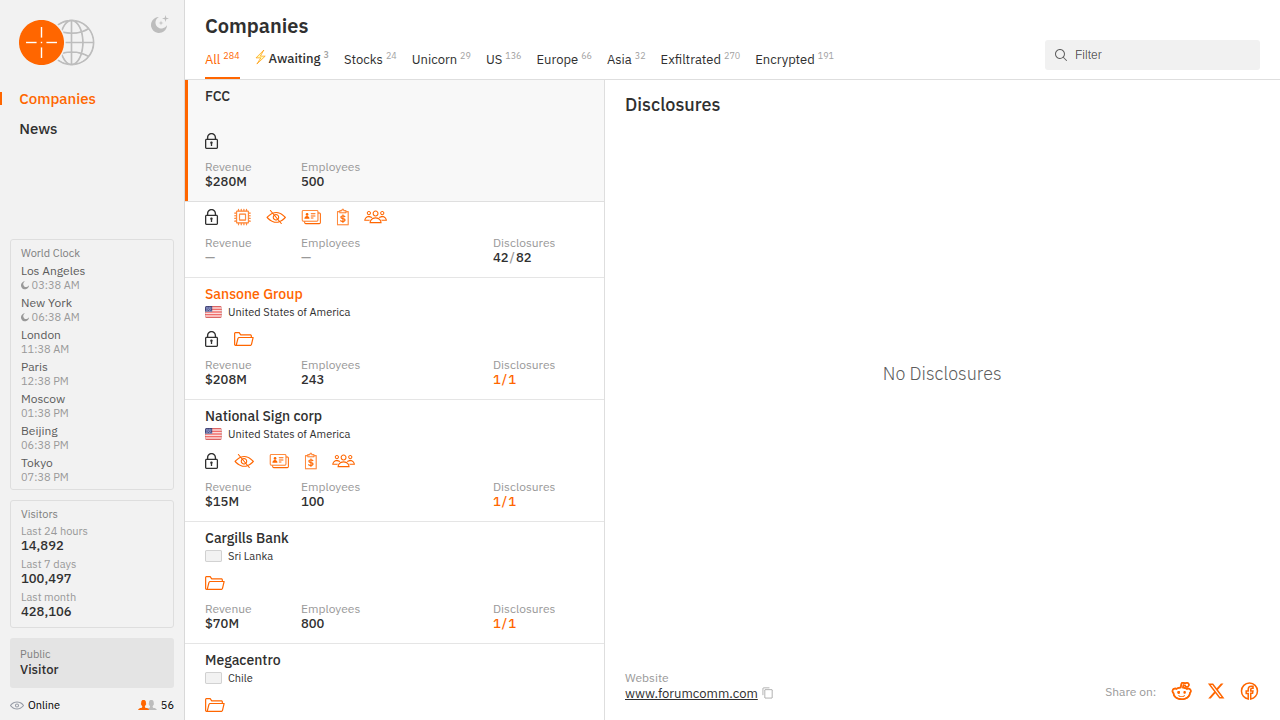This screenshot has height=720, width=1280.
Task: Show the Asia tab
Action: point(626,59)
